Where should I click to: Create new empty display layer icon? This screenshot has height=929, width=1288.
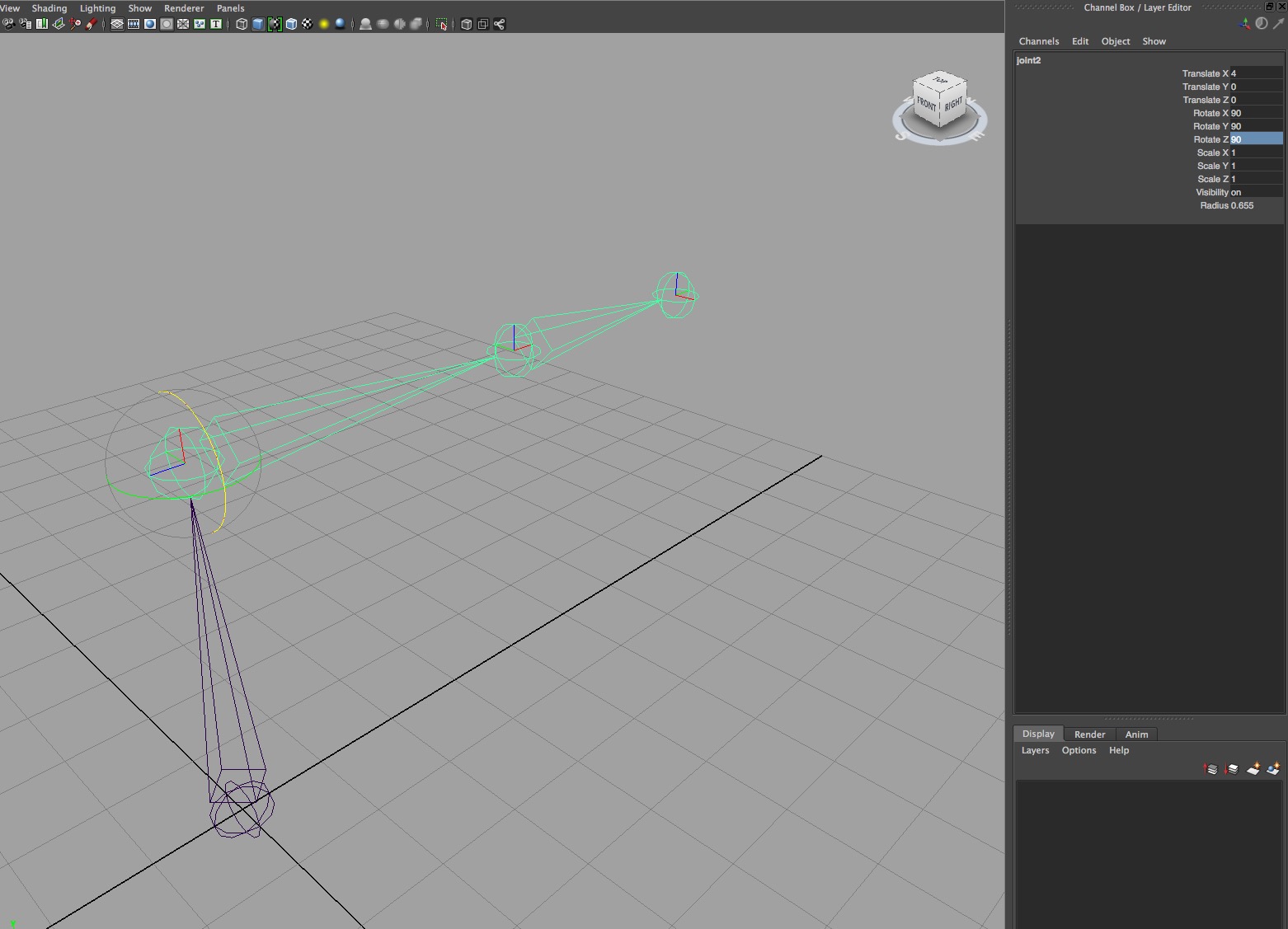click(1253, 769)
